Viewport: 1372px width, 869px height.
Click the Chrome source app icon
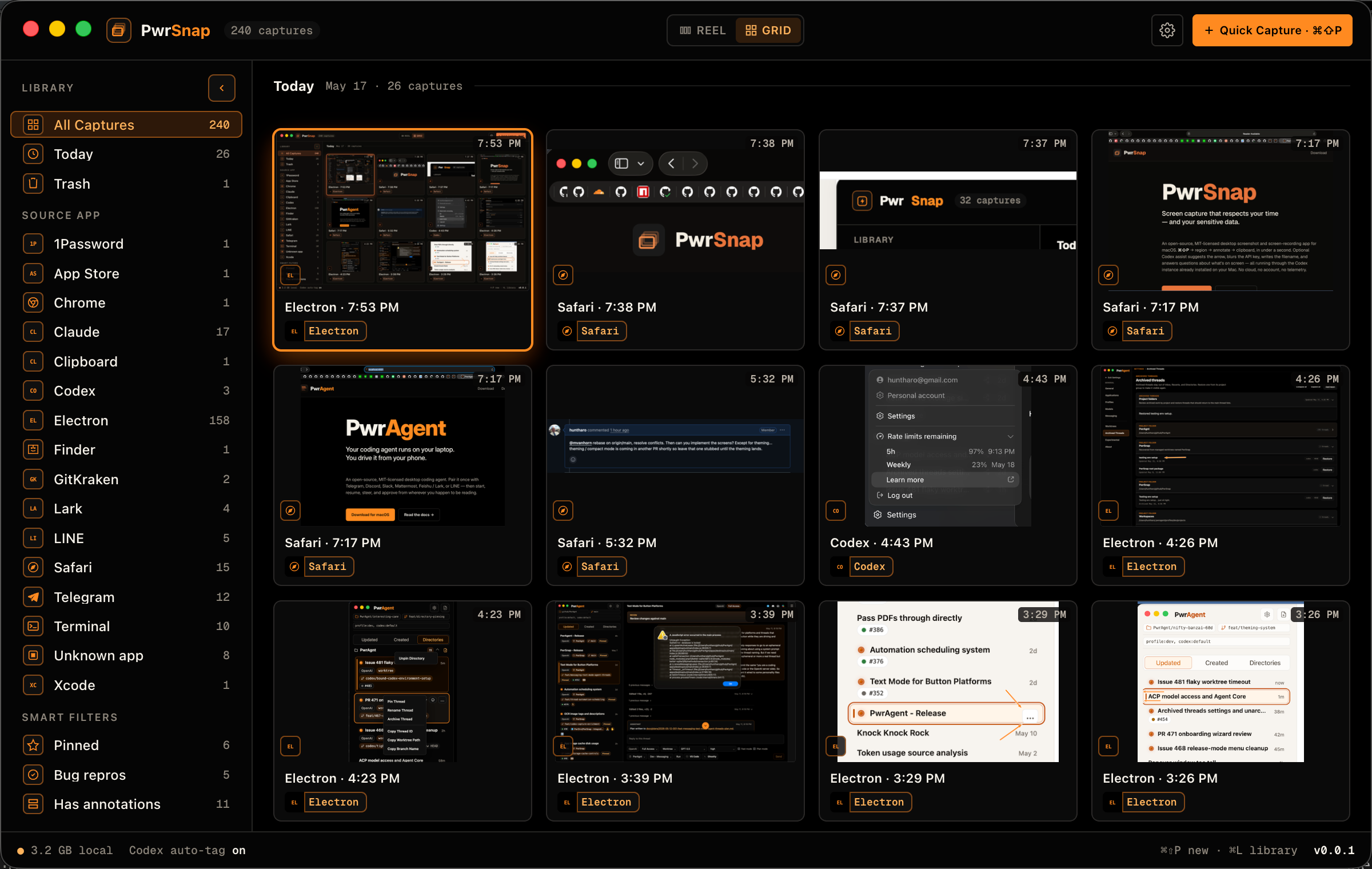(x=33, y=302)
